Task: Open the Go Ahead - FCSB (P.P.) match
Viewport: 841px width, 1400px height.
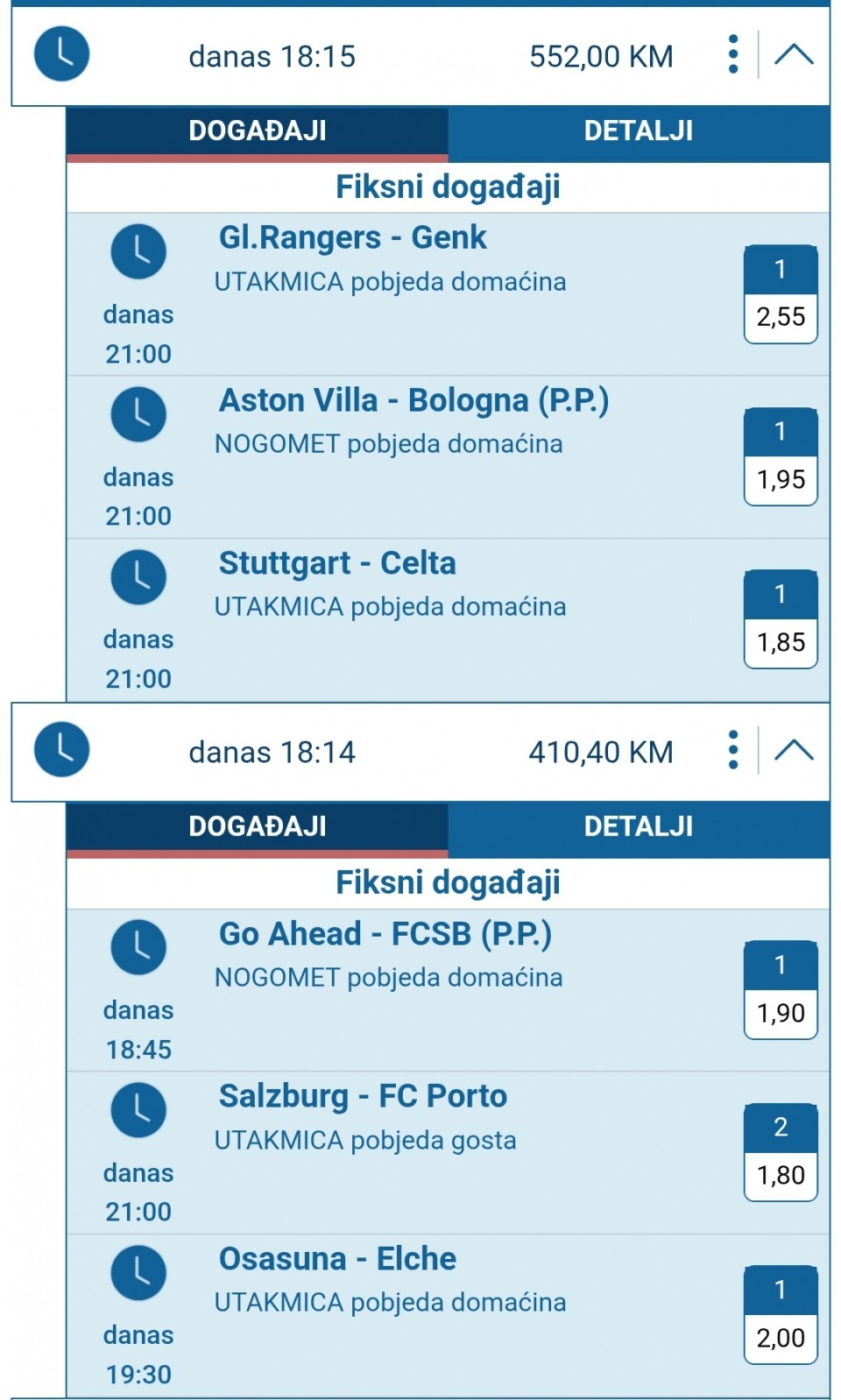Action: pyautogui.click(x=385, y=934)
